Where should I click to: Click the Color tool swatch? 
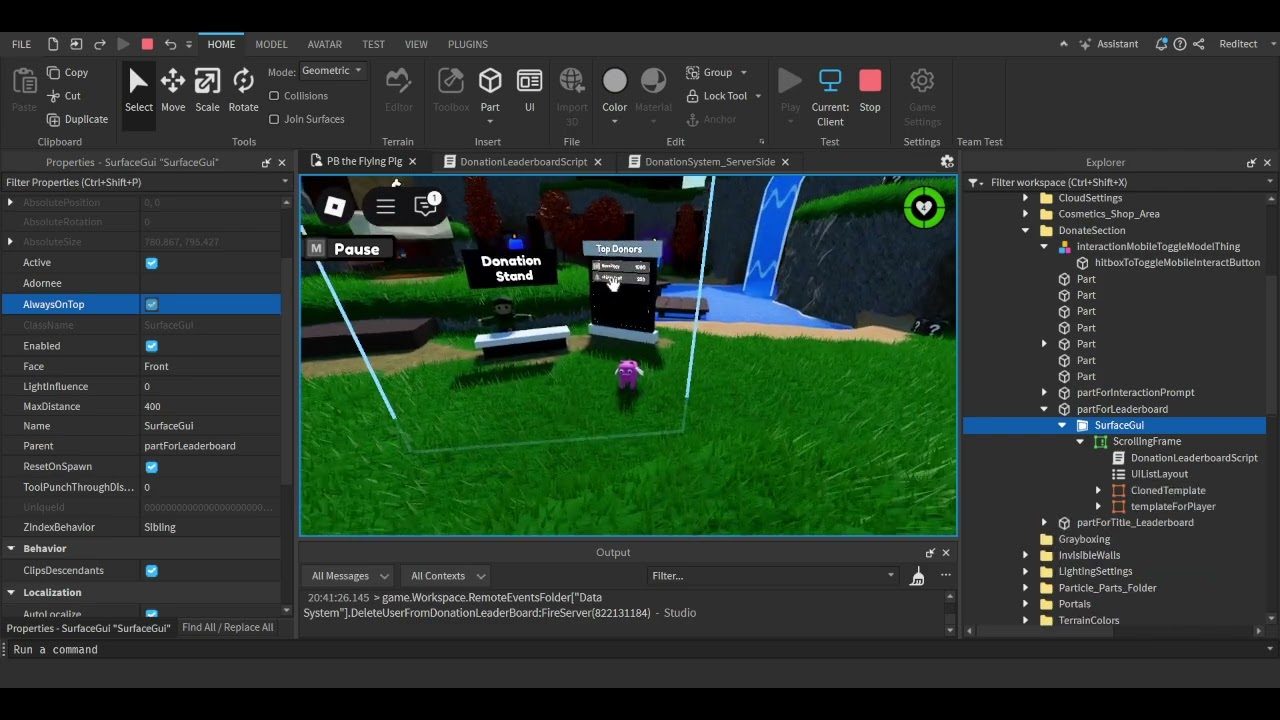click(615, 81)
